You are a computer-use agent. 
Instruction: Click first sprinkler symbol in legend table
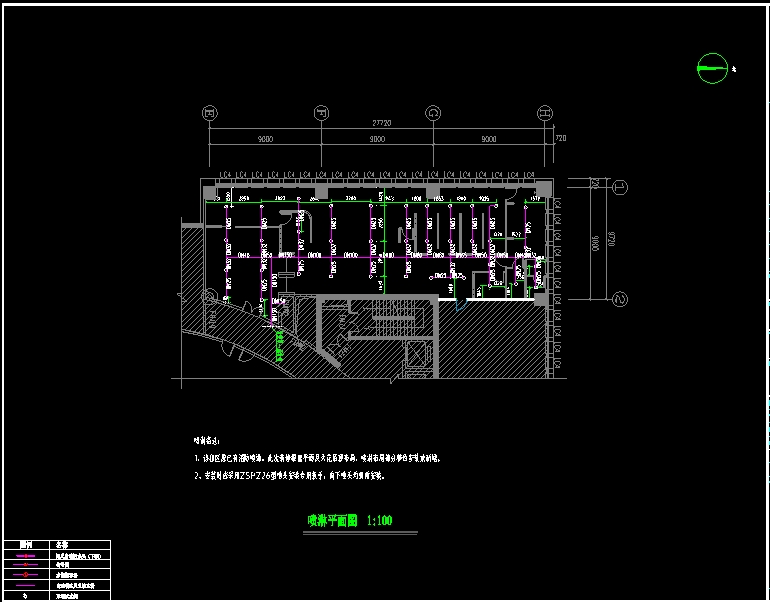click(x=25, y=555)
